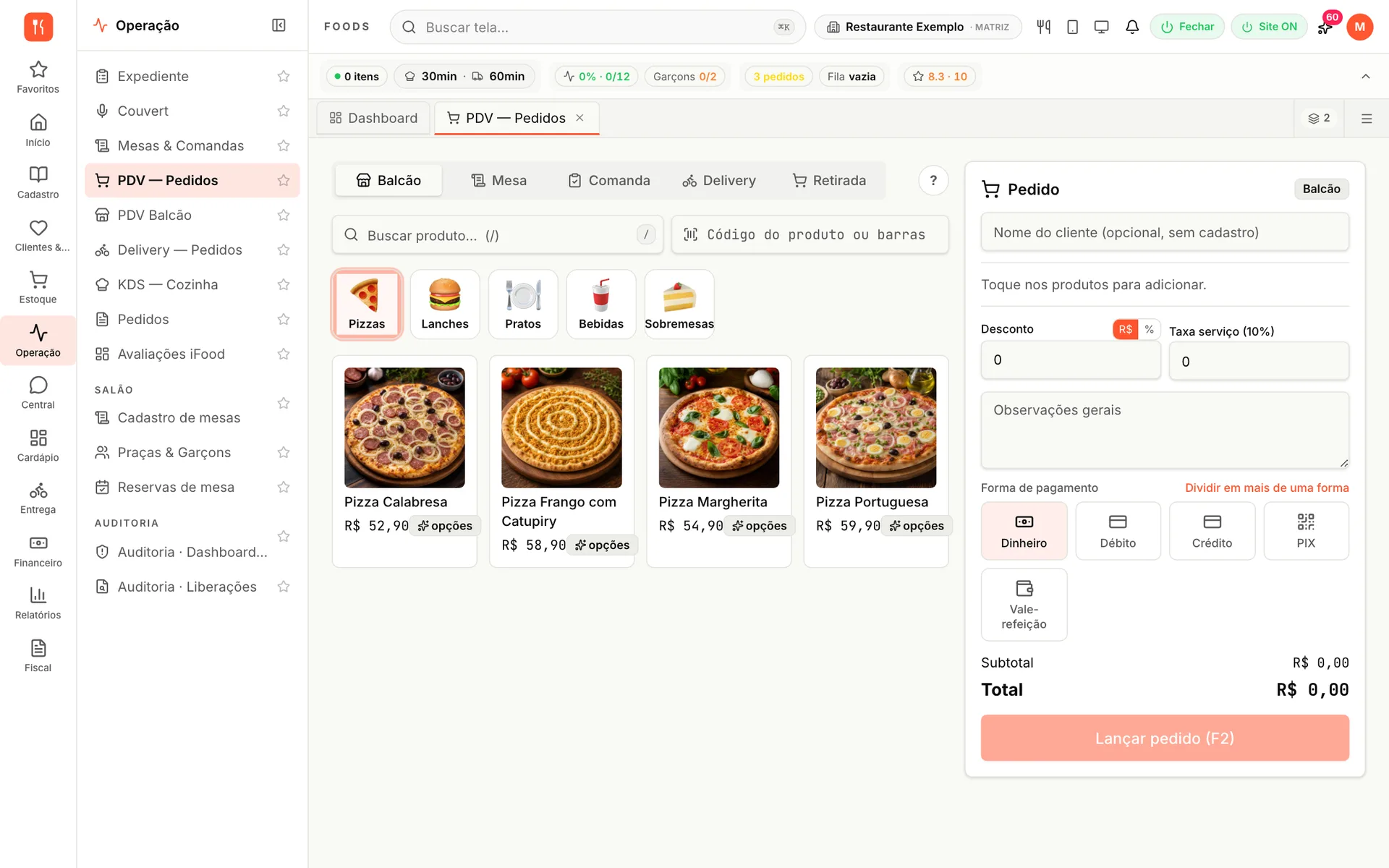Close the PDV — Pedidos tab
Viewport: 1389px width, 868px height.
click(579, 118)
